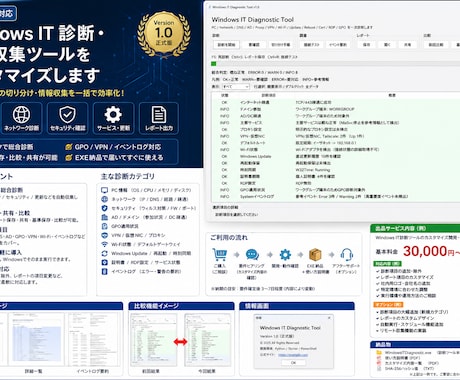
Task: Click the GPO適用状況 clipboard icon
Action: coord(104,226)
